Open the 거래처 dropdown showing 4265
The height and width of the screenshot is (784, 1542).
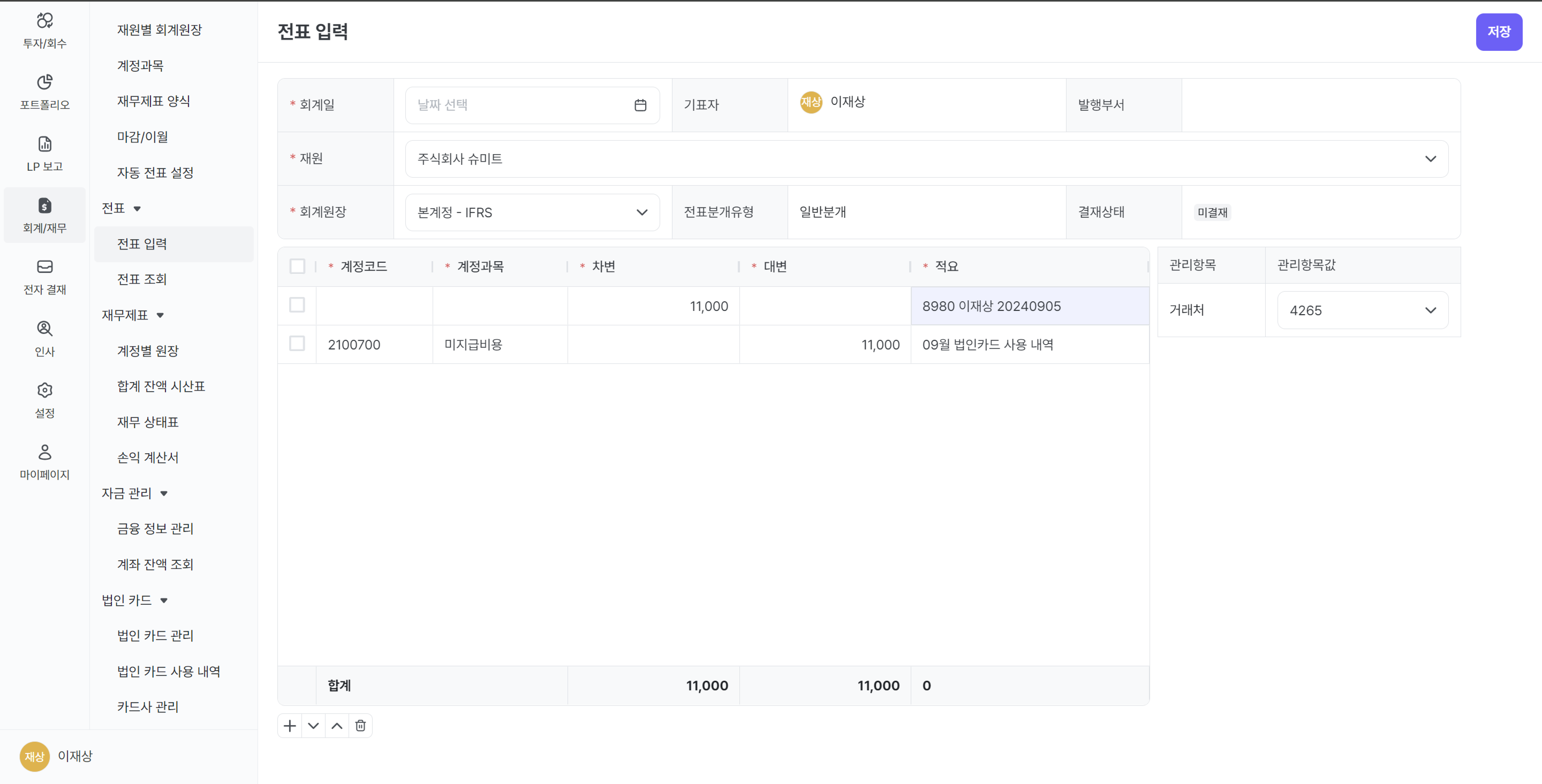point(1362,310)
